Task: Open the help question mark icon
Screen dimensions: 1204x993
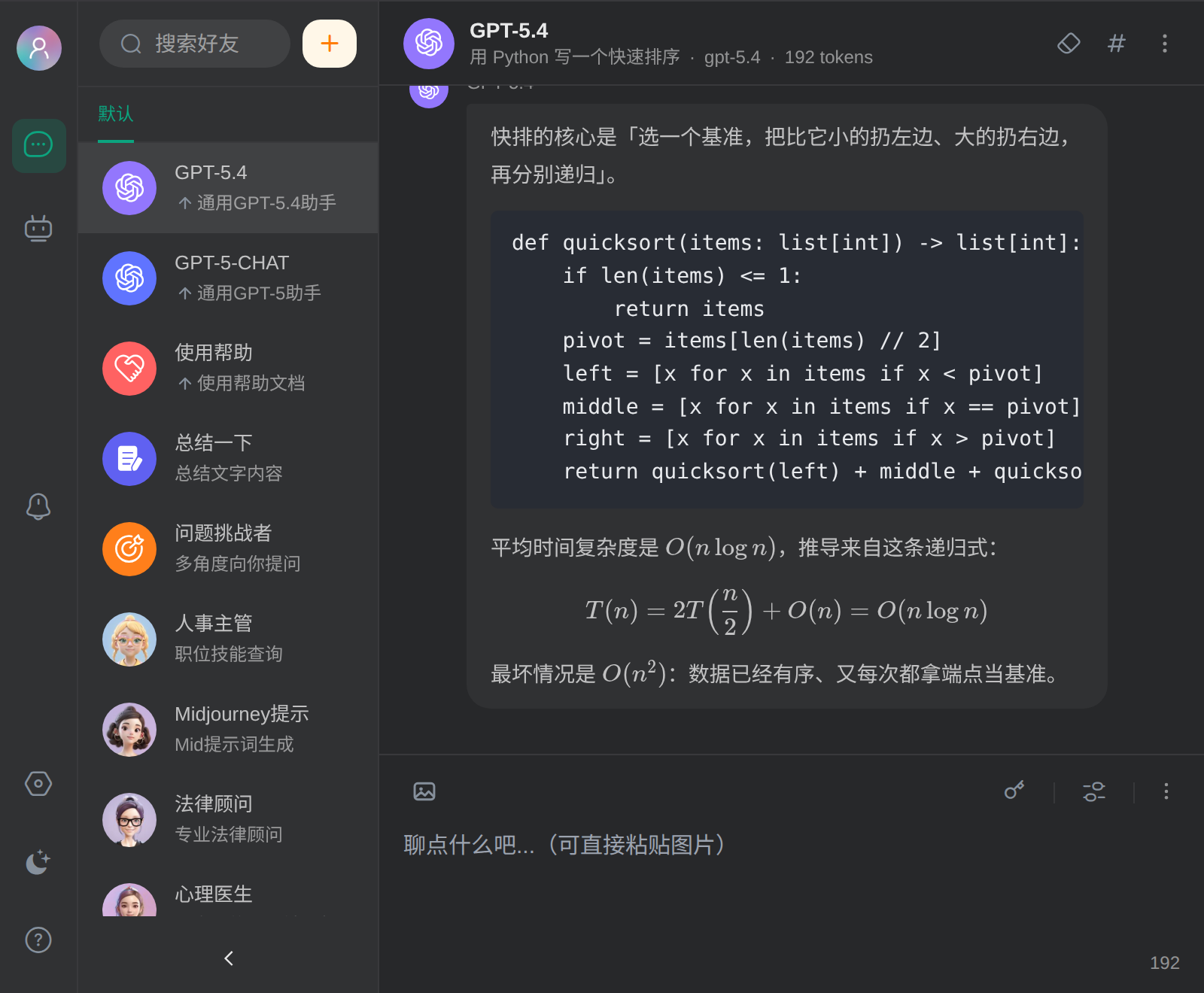Action: 38,940
